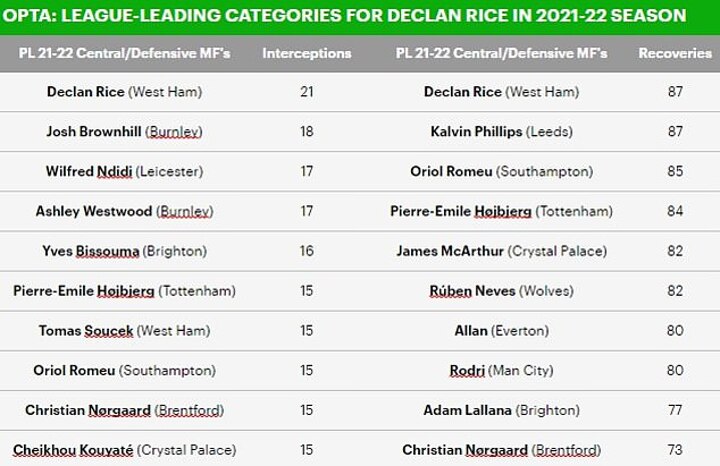Select Wilfred Ndidi (Leicester) in the table
This screenshot has height=466, width=720.
pos(124,171)
